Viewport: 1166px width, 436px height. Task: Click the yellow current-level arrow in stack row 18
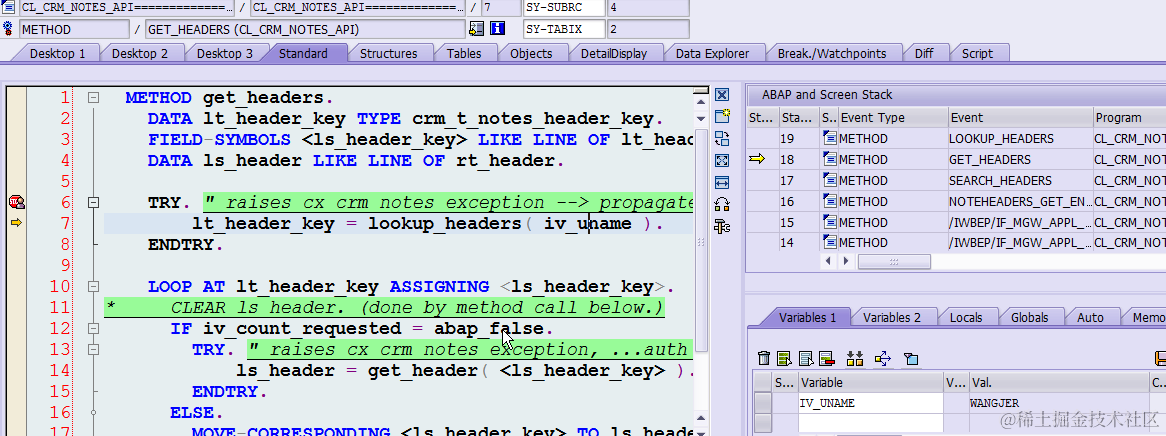(x=757, y=159)
